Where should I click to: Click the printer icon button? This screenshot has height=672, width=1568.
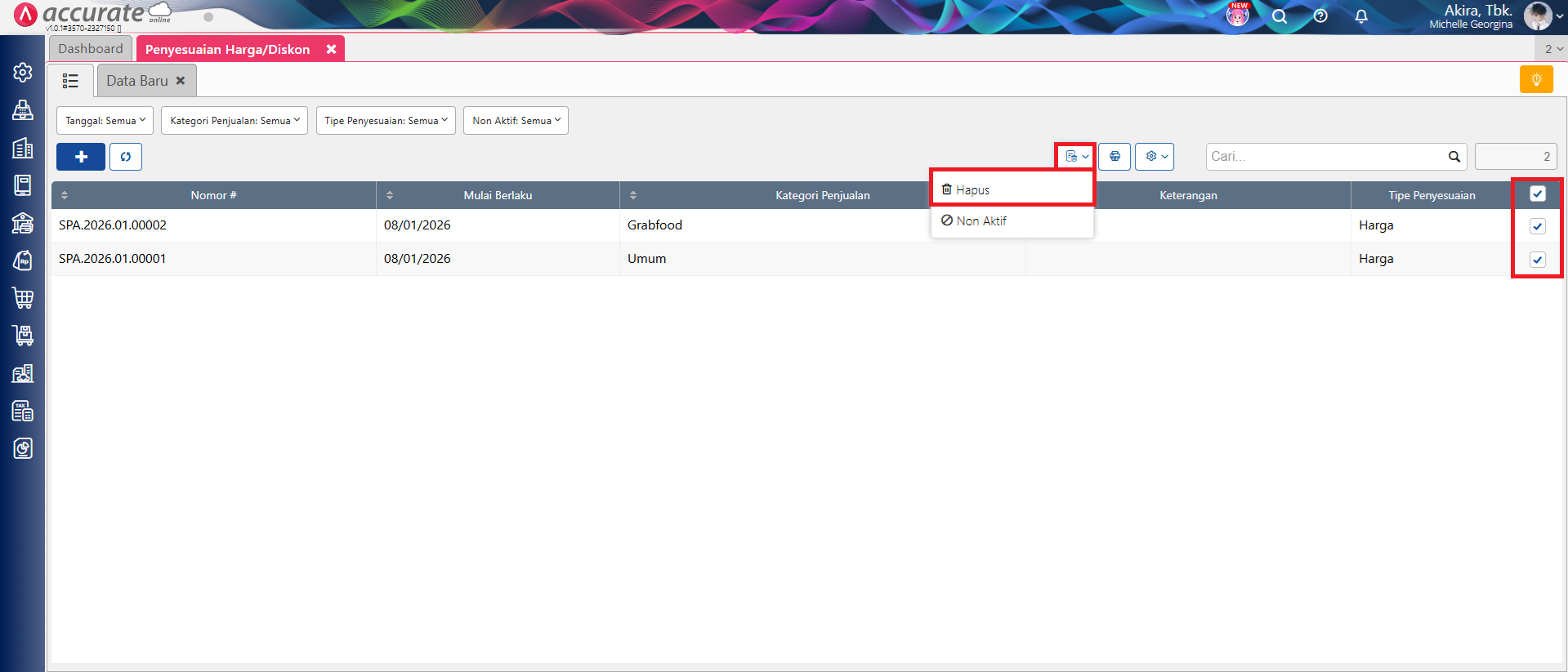tap(1115, 156)
